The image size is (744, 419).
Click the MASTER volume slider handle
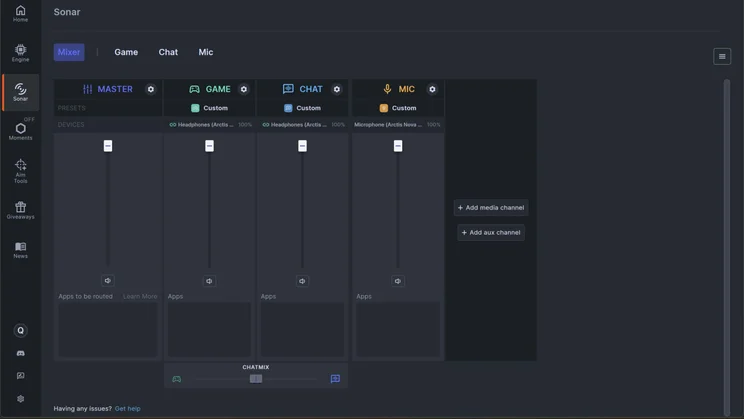point(108,146)
